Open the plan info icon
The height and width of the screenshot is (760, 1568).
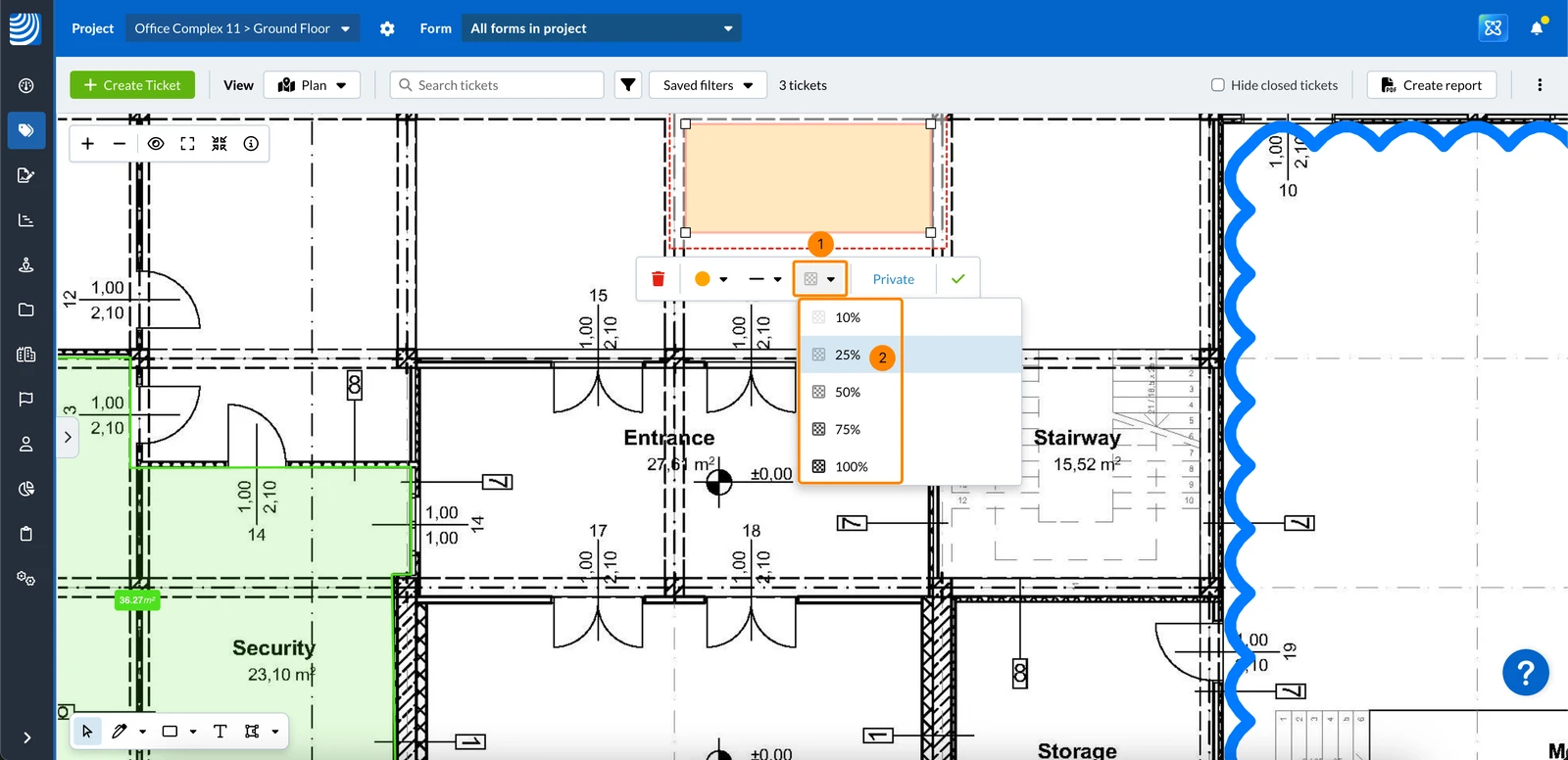[x=251, y=144]
